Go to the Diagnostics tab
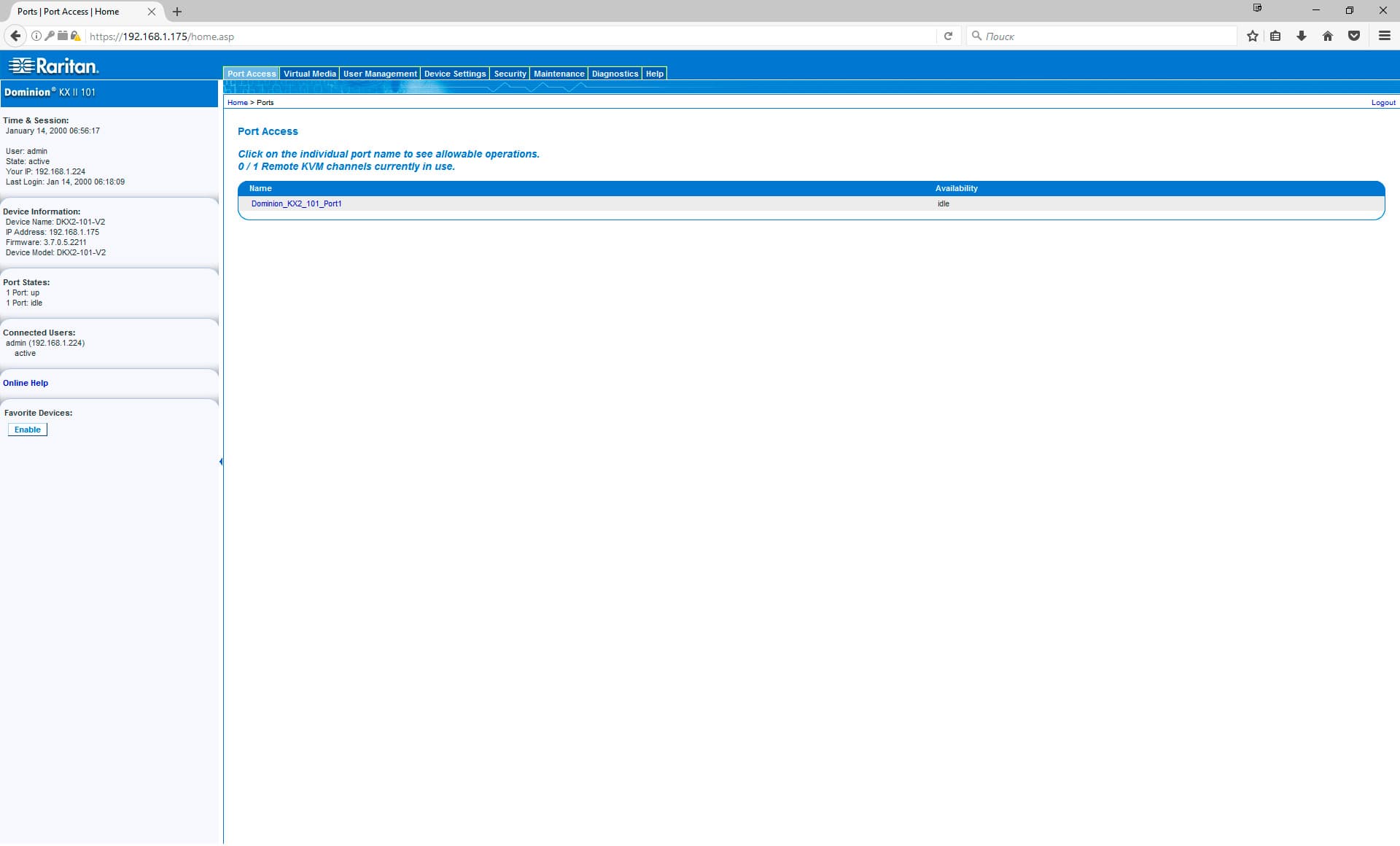The height and width of the screenshot is (846, 1400). pos(614,74)
